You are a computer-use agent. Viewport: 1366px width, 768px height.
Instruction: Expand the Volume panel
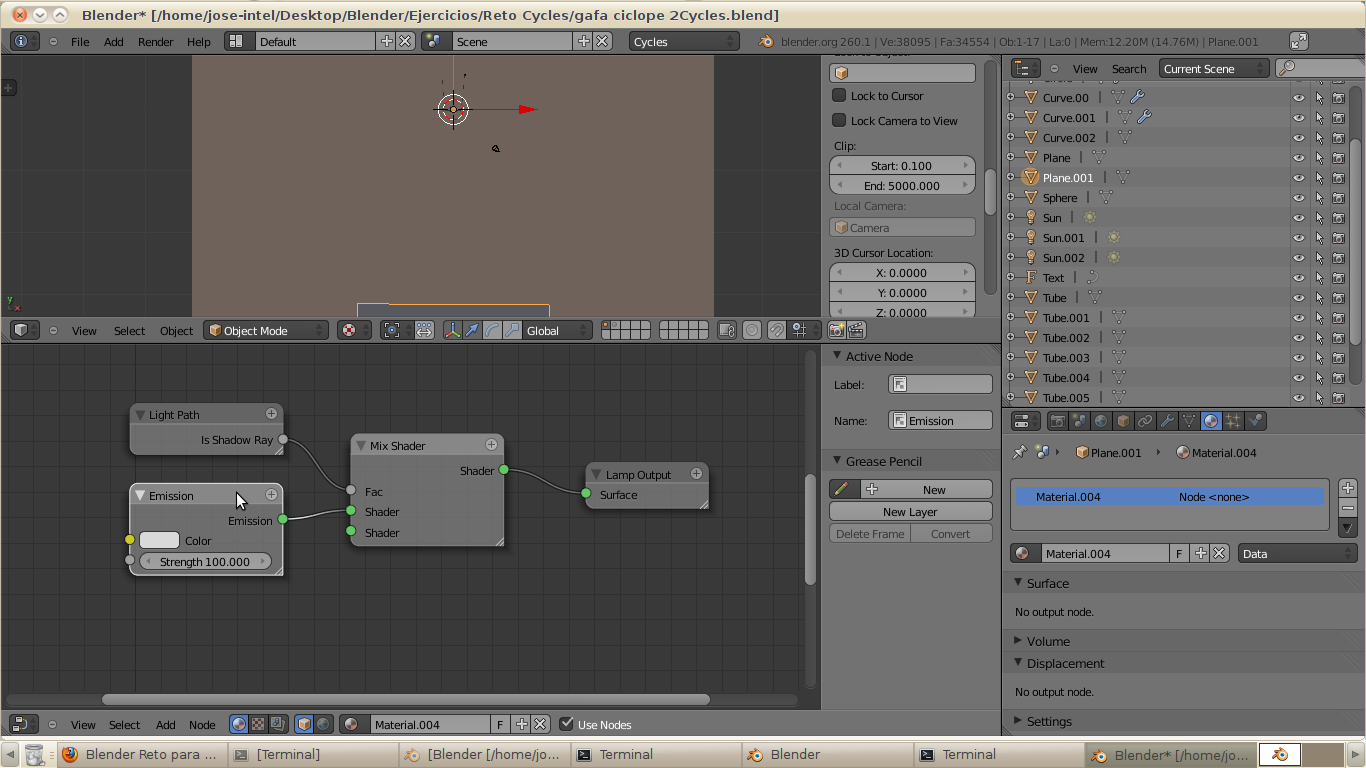point(1047,641)
